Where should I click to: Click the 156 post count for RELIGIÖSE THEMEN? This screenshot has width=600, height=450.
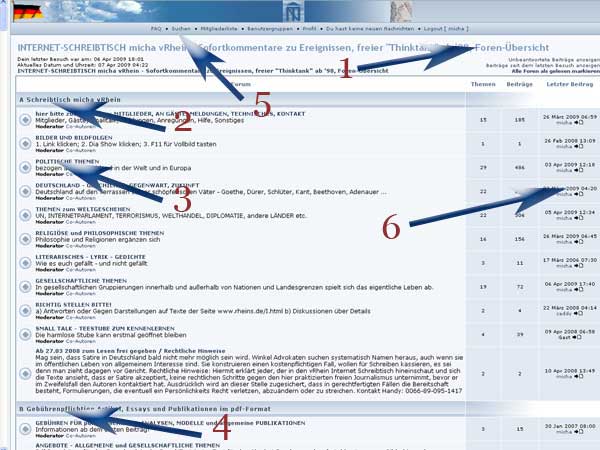tap(520, 239)
